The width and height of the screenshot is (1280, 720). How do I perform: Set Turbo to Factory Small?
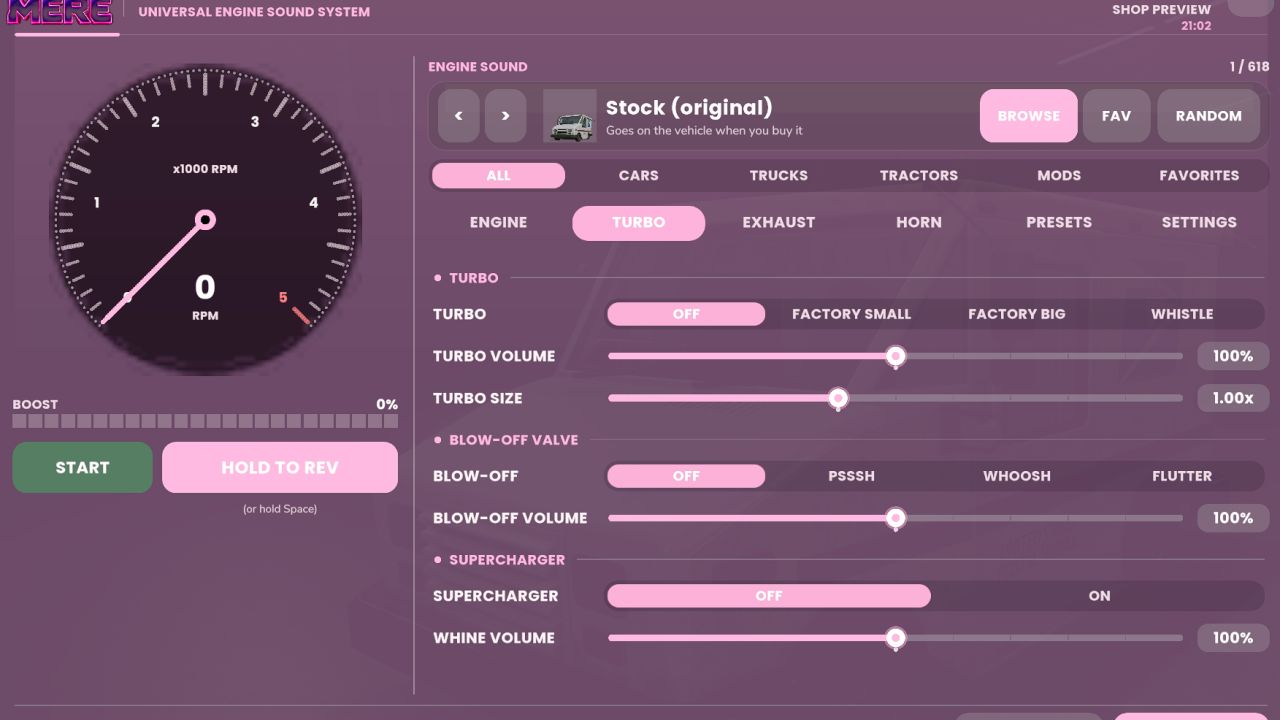851,314
